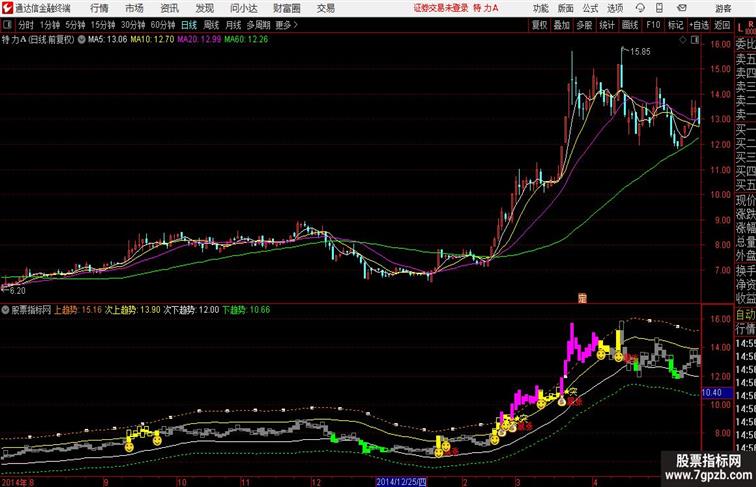Image resolution: width=756 pixels, height=487 pixels.
Task: Open the 发现 menu
Action: point(204,8)
